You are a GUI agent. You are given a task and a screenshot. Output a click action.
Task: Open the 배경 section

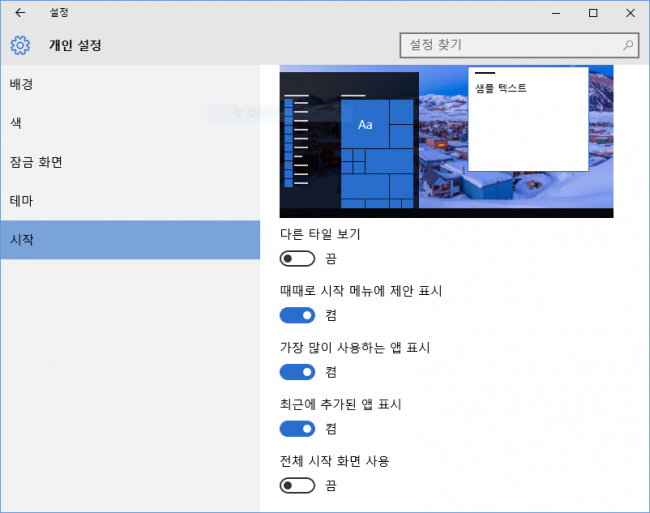click(x=130, y=85)
